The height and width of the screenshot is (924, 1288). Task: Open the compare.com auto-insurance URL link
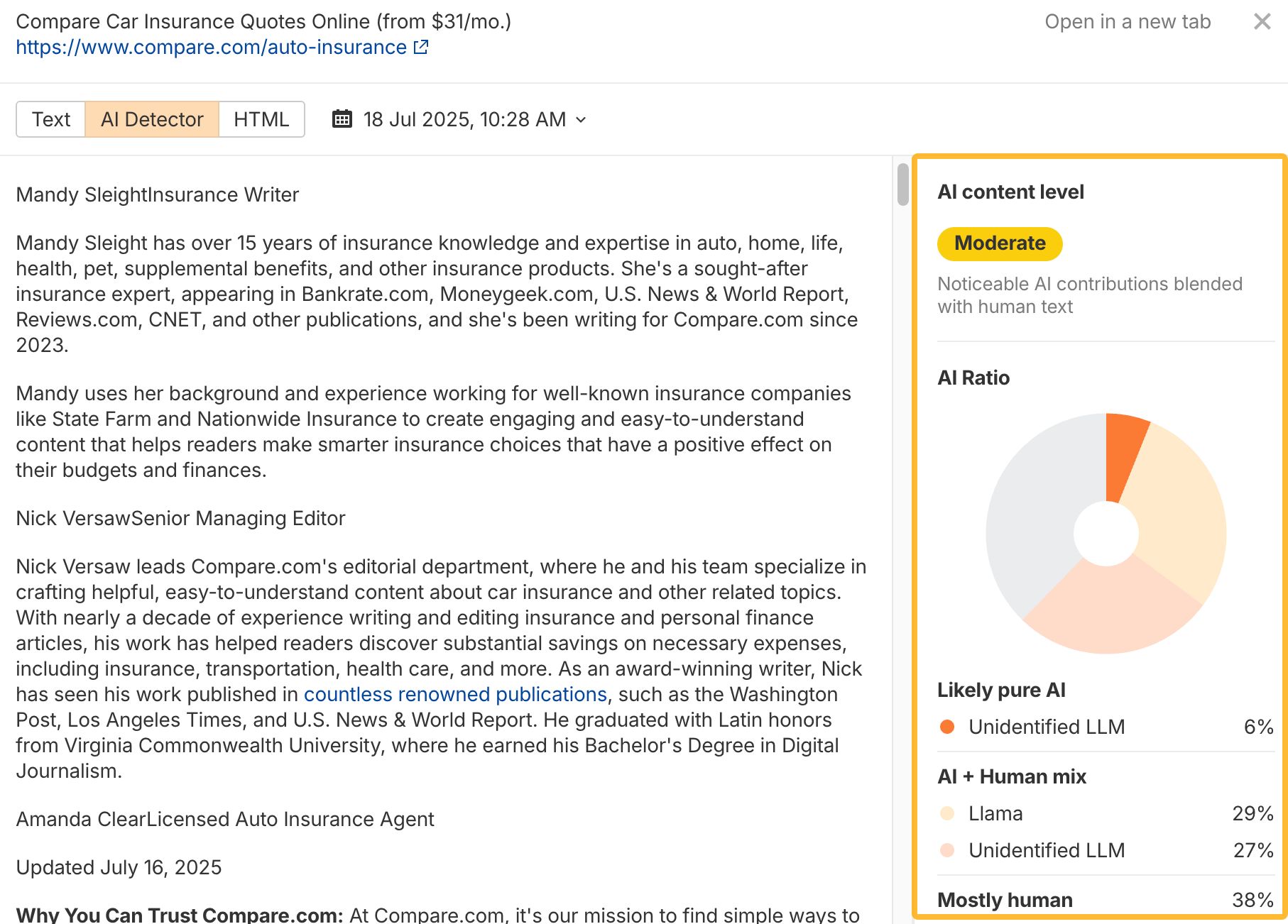click(x=211, y=47)
